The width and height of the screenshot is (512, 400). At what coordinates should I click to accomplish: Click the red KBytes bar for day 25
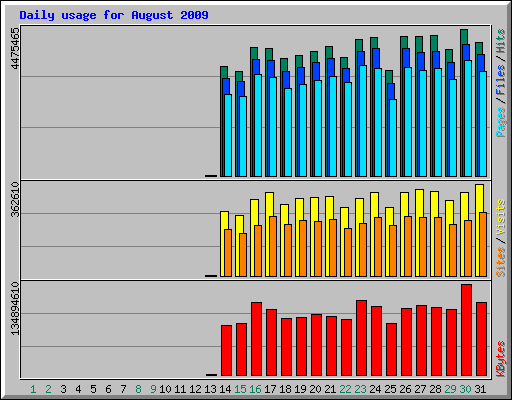click(x=391, y=350)
